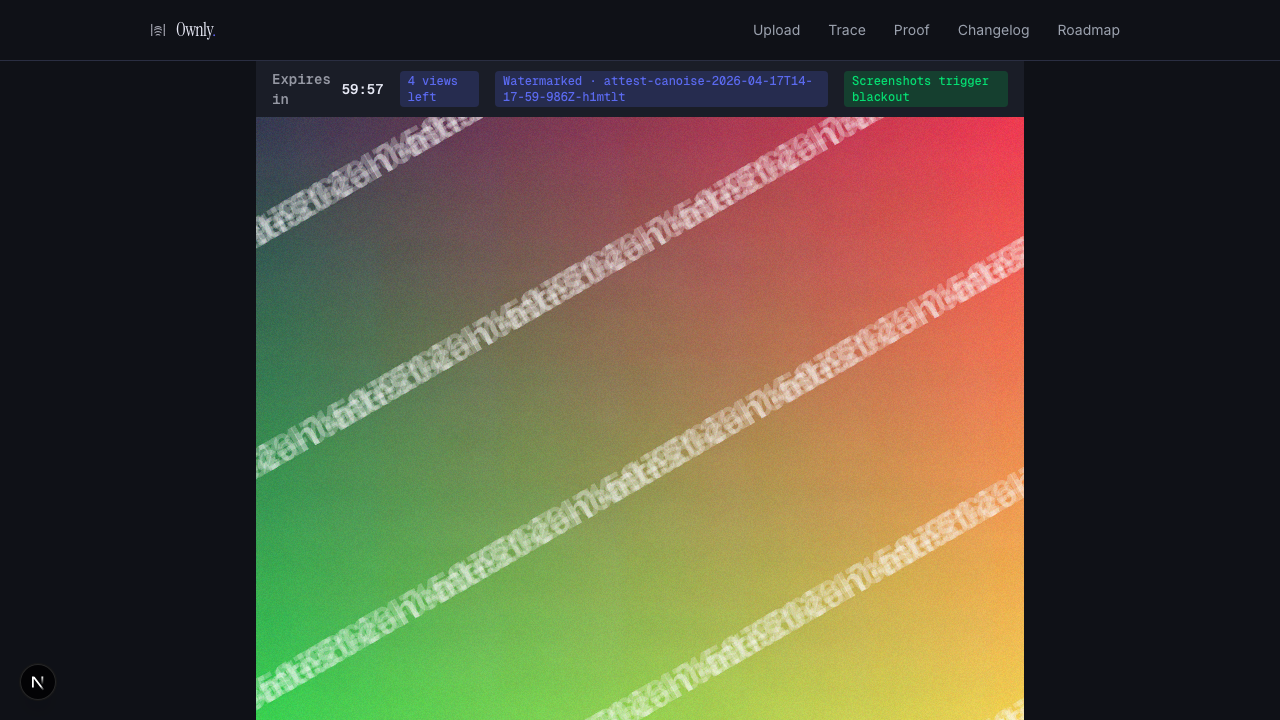Click the Ownly wordmark text
The height and width of the screenshot is (720, 1280).
(x=195, y=30)
